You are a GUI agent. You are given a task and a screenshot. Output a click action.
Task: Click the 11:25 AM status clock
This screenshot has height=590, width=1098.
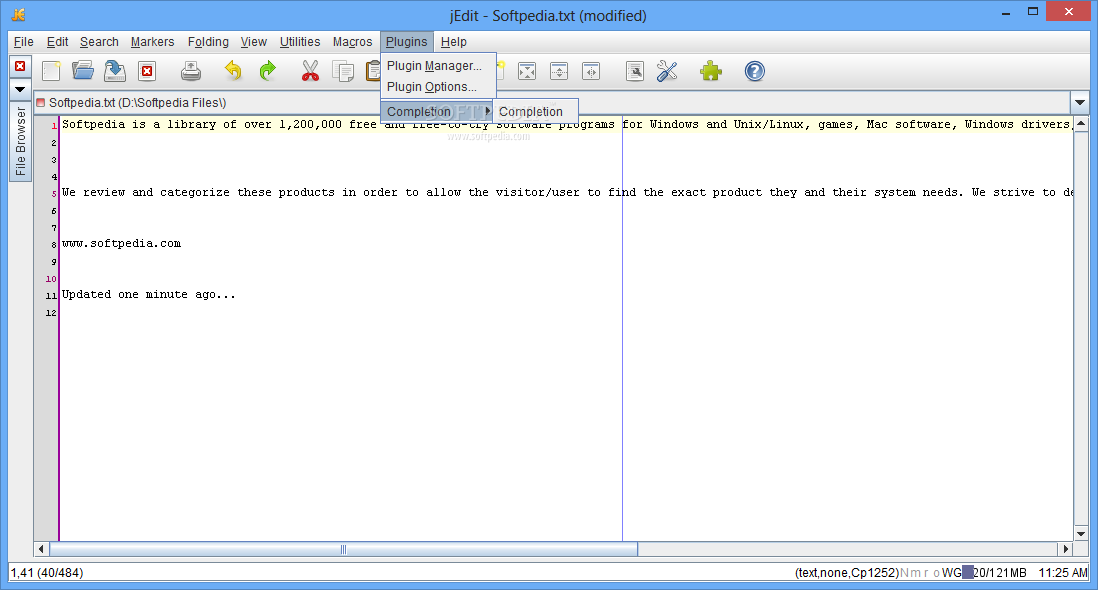1063,573
